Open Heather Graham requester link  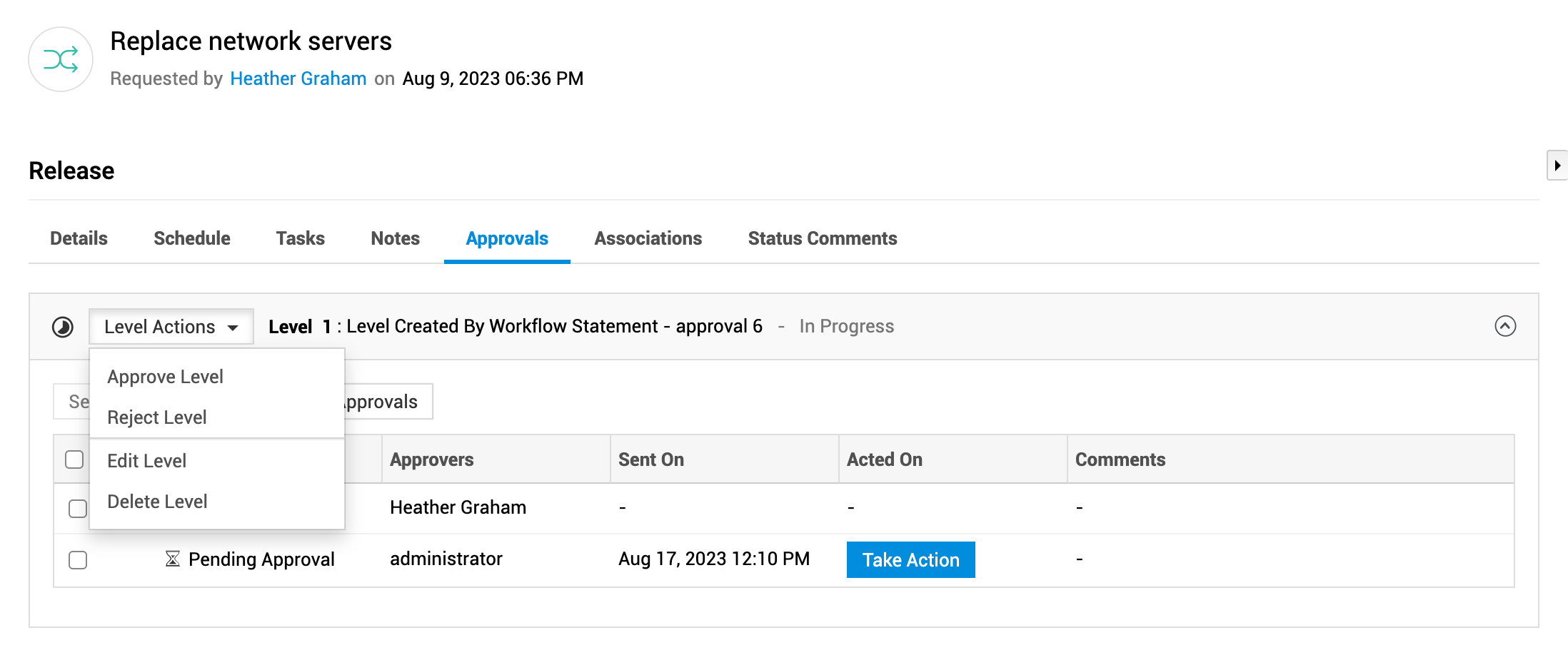click(298, 78)
